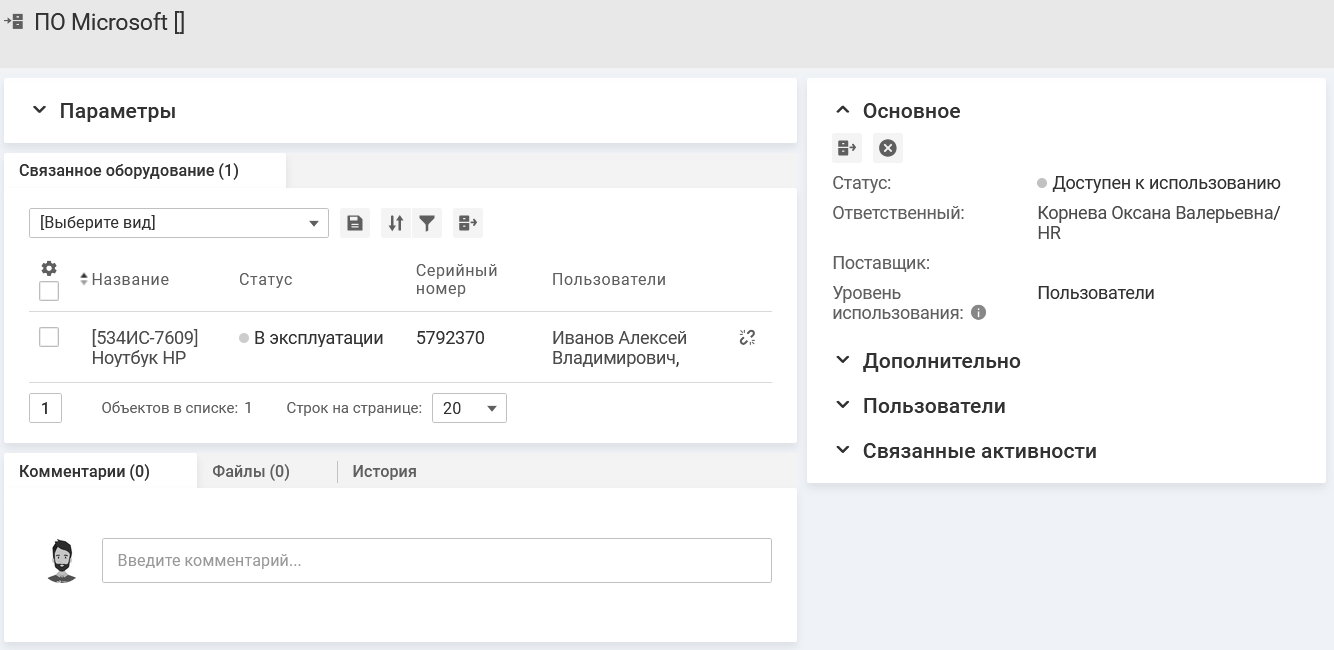
Task: Click the save view icon
Action: pyautogui.click(x=355, y=223)
